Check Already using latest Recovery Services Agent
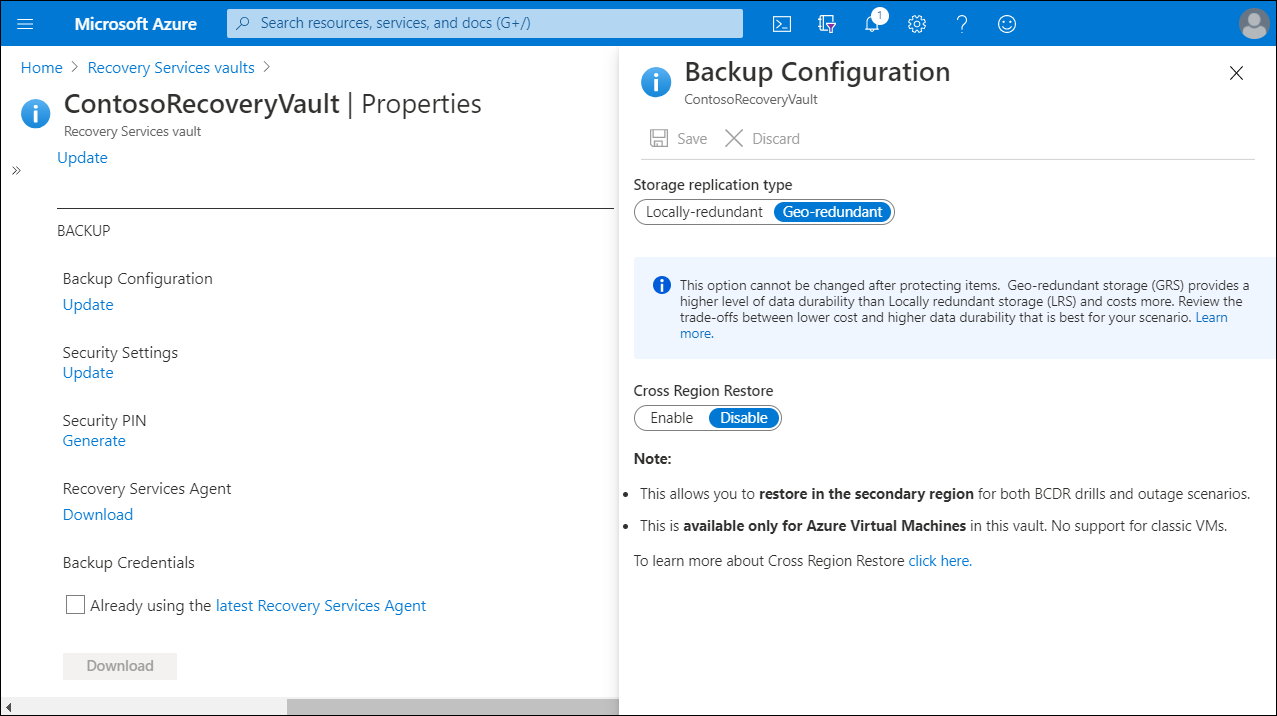This screenshot has height=716, width=1277. [75, 605]
